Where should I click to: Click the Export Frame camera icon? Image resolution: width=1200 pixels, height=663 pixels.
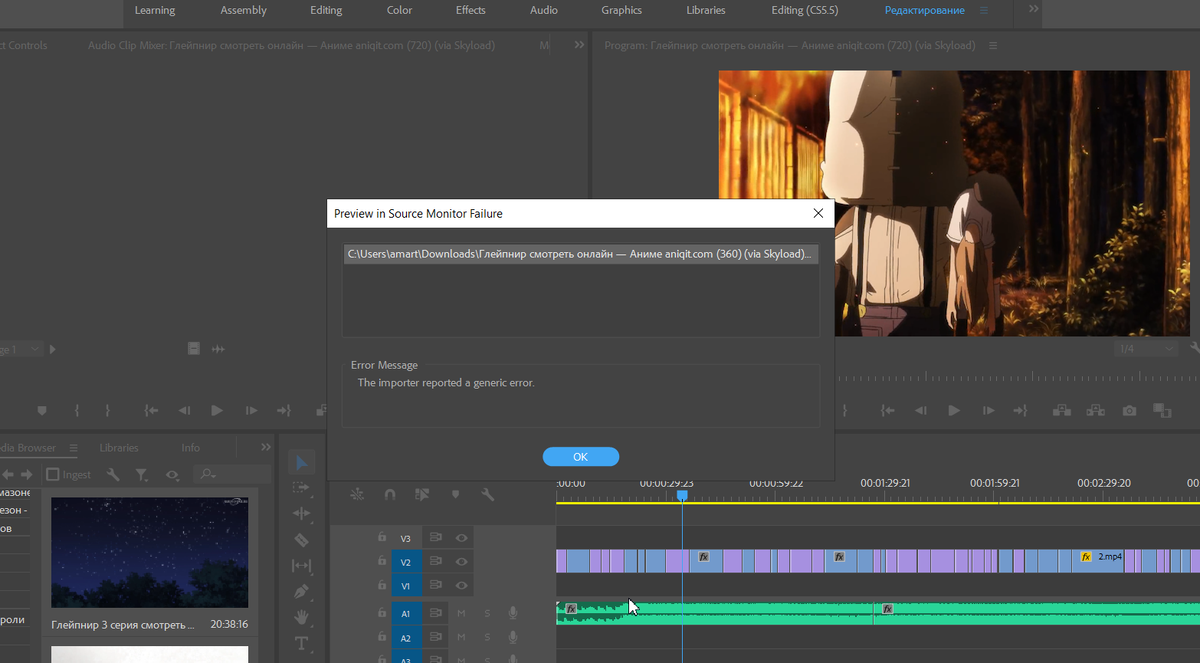coord(1128,410)
